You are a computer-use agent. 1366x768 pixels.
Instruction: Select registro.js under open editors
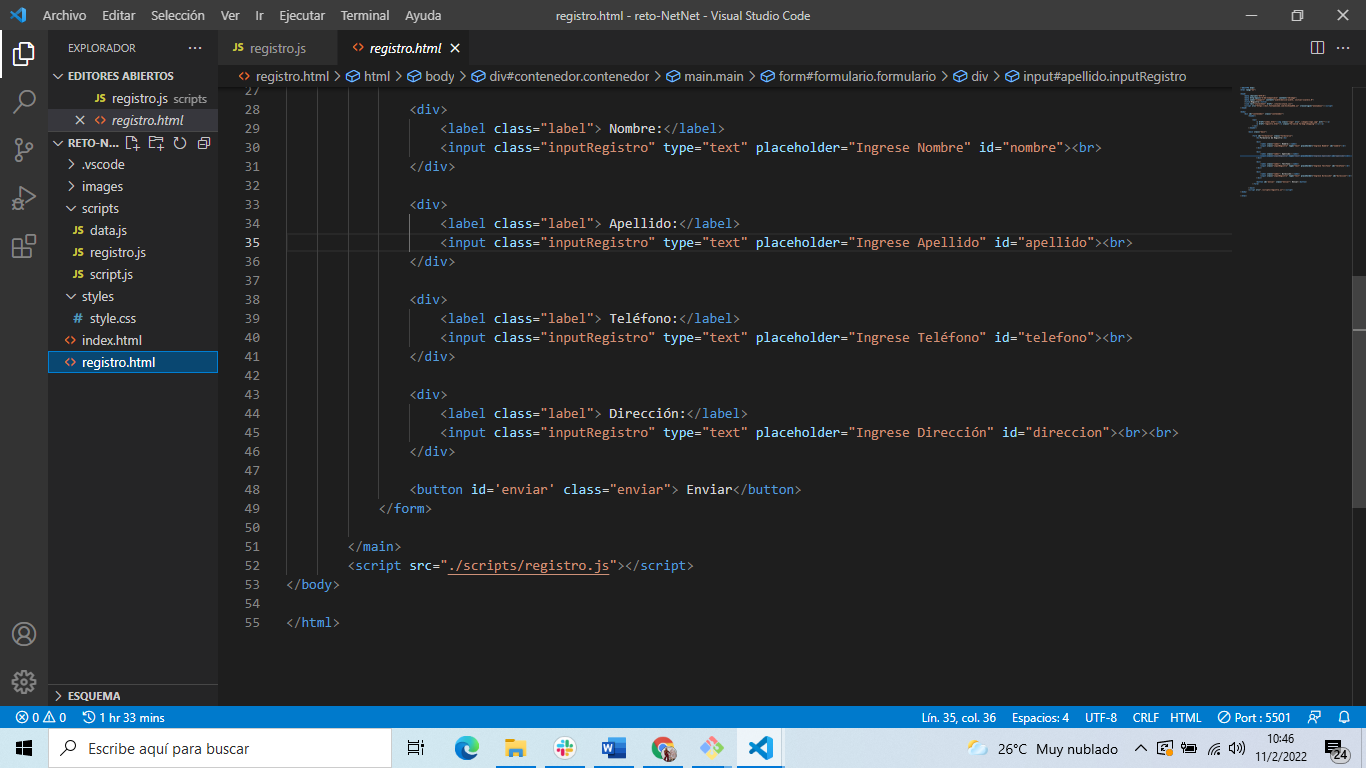click(133, 98)
